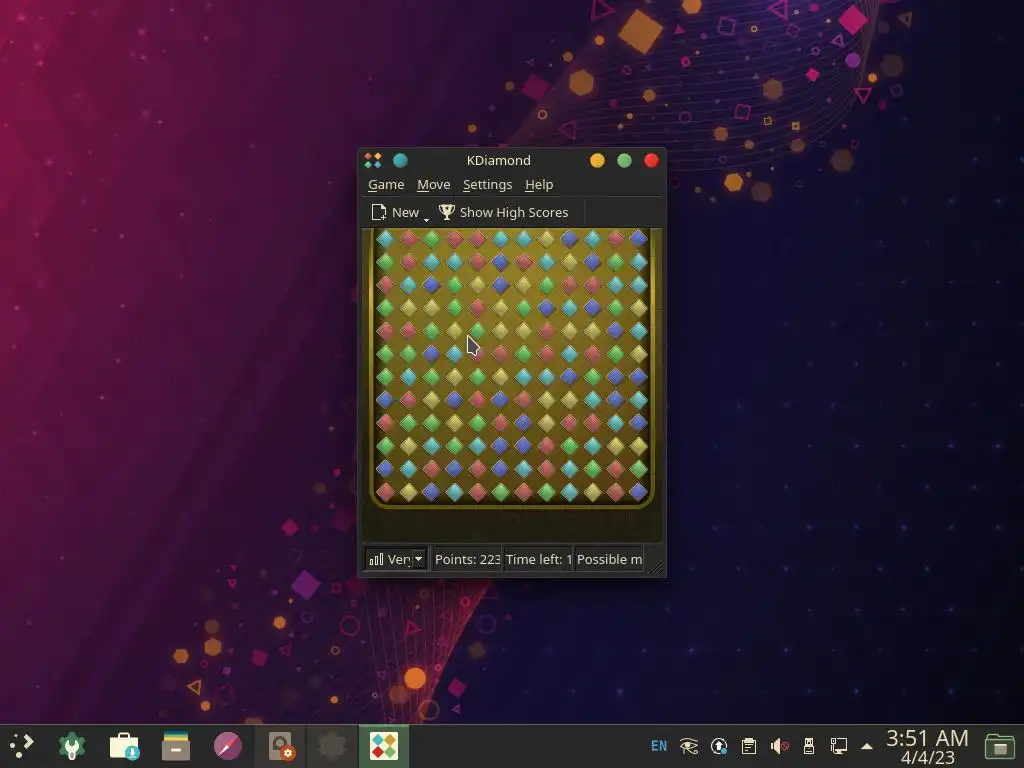The height and width of the screenshot is (768, 1024).
Task: Open the muted volume tray icon
Action: coord(779,746)
